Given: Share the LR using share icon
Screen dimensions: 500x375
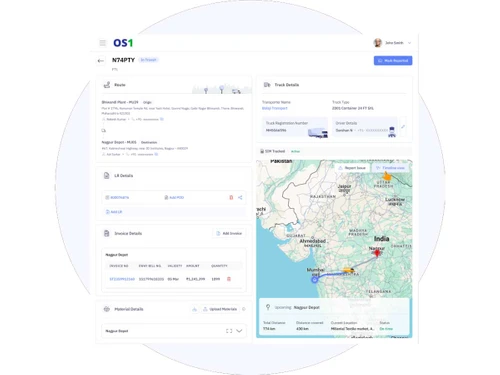Looking at the screenshot, I should pyautogui.click(x=240, y=198).
